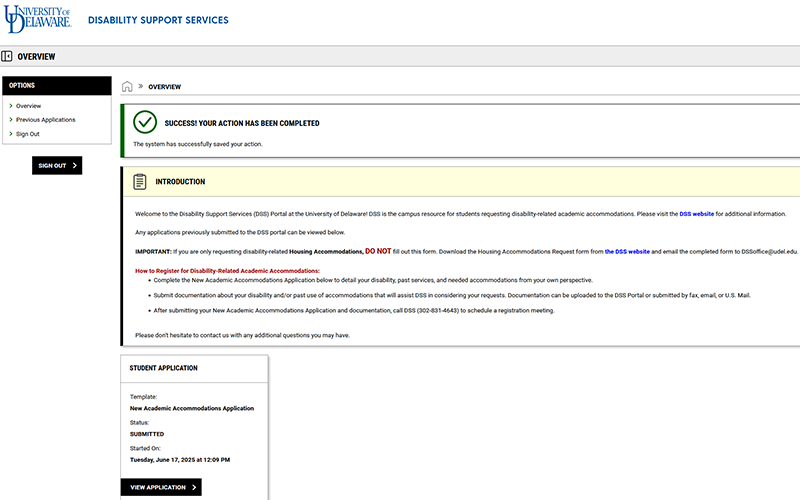
Task: Click the Introduction clipboard icon
Action: (x=140, y=182)
